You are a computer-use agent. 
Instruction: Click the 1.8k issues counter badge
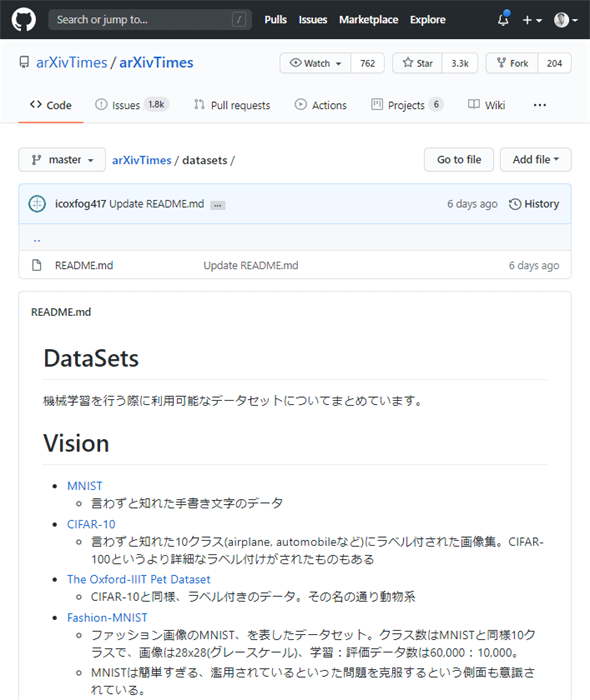(156, 104)
